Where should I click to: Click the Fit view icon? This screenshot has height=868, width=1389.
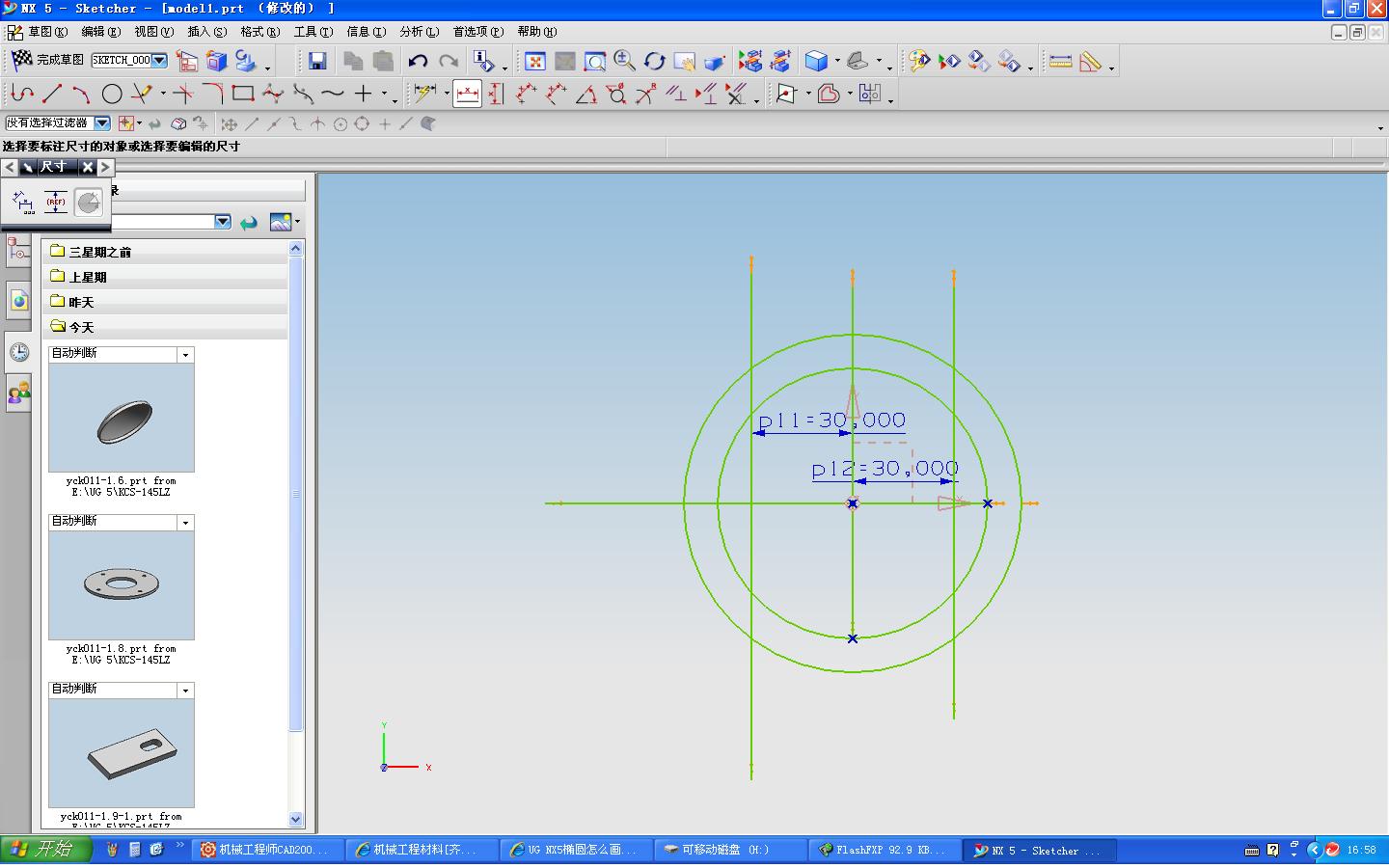(535, 62)
